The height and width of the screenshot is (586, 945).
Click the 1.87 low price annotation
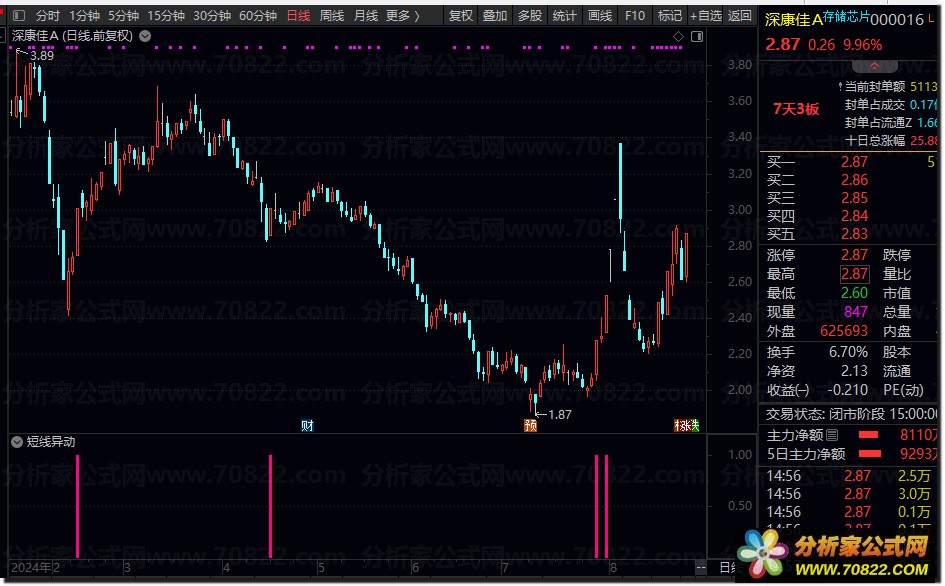(560, 414)
